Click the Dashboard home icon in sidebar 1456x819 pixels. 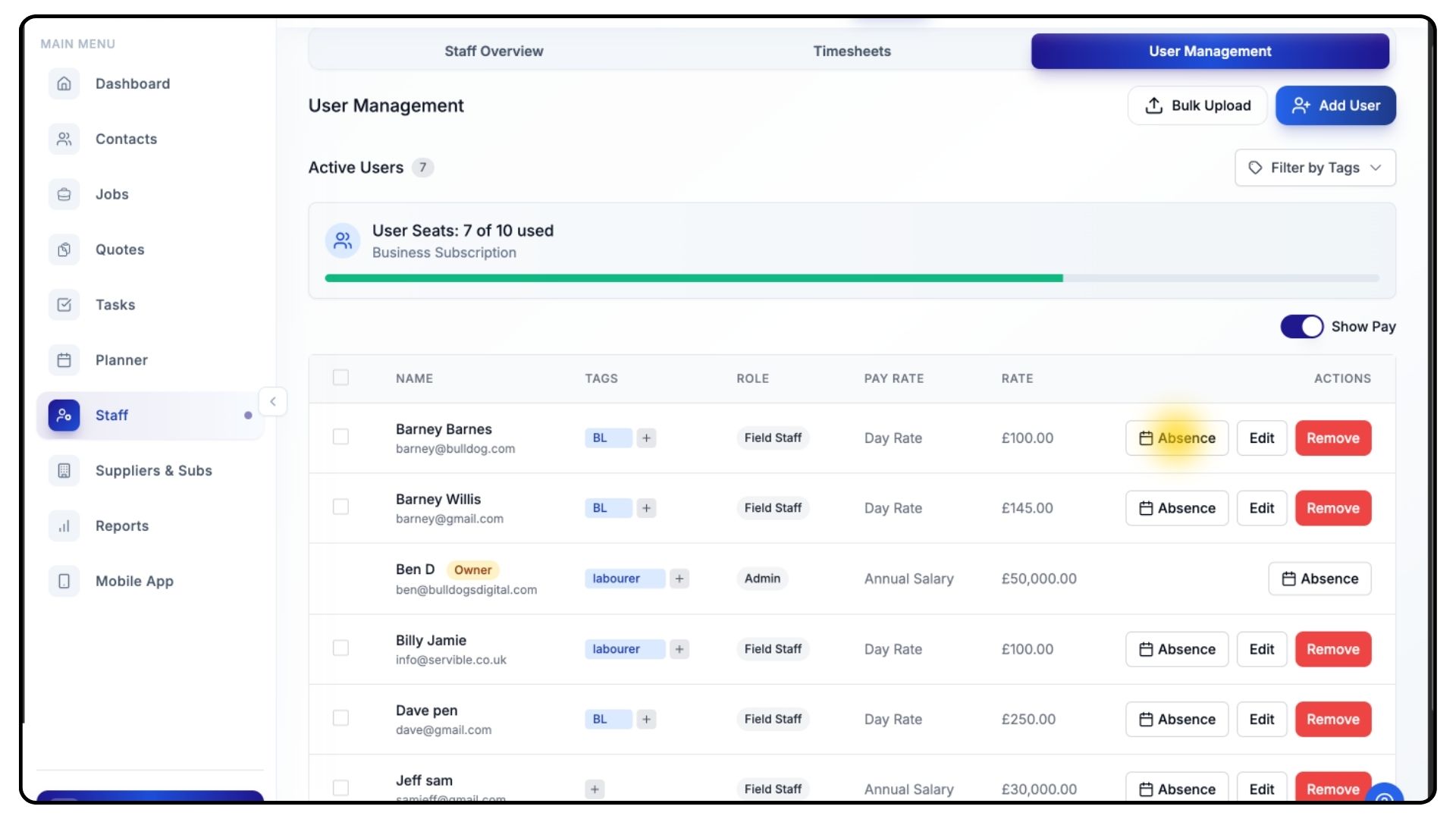pyautogui.click(x=64, y=83)
